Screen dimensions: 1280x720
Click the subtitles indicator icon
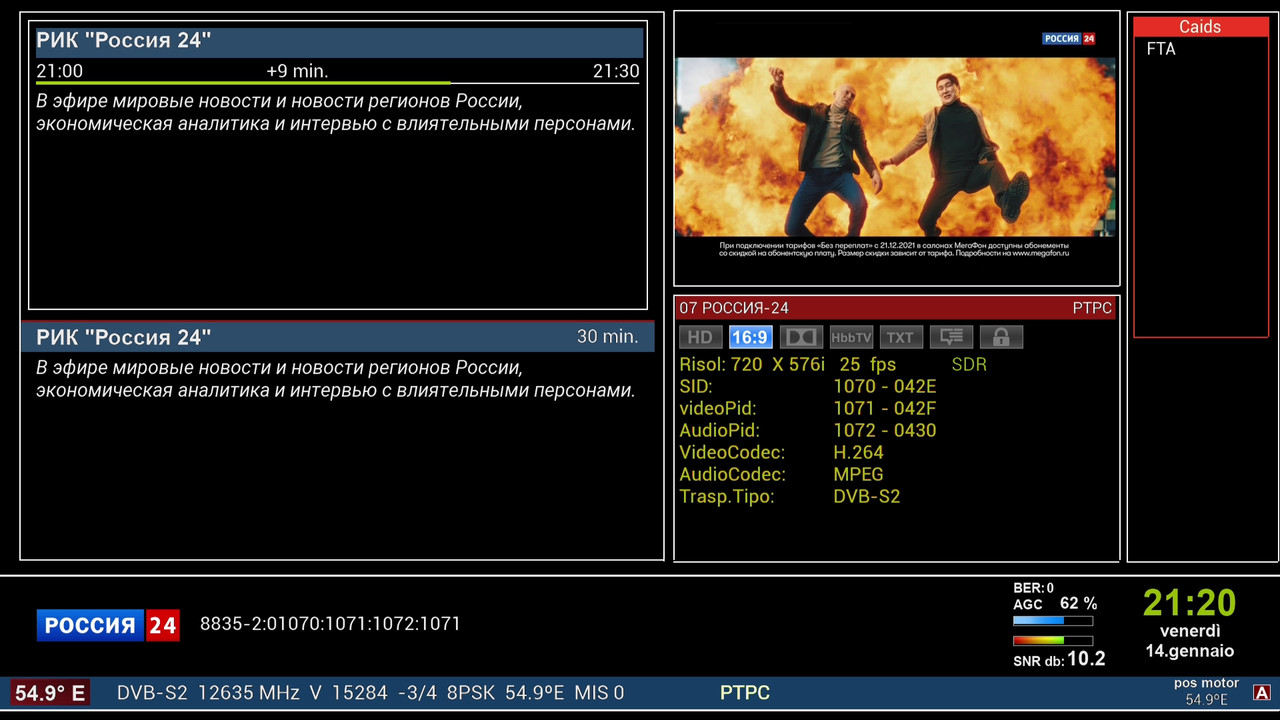(x=951, y=337)
